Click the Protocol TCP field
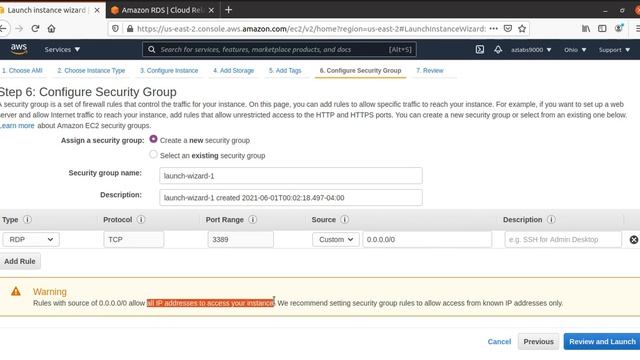The height and width of the screenshot is (360, 640). pyautogui.click(x=133, y=240)
